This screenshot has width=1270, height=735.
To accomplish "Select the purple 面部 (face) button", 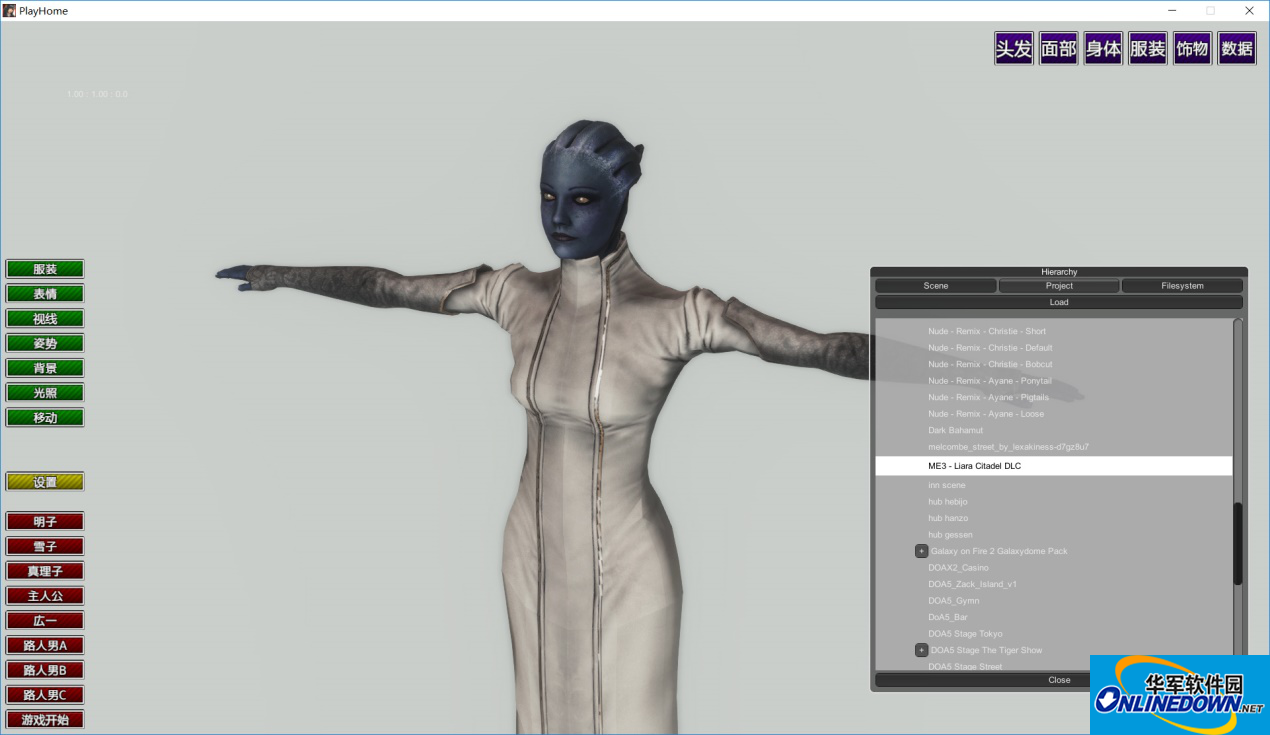I will [1058, 48].
